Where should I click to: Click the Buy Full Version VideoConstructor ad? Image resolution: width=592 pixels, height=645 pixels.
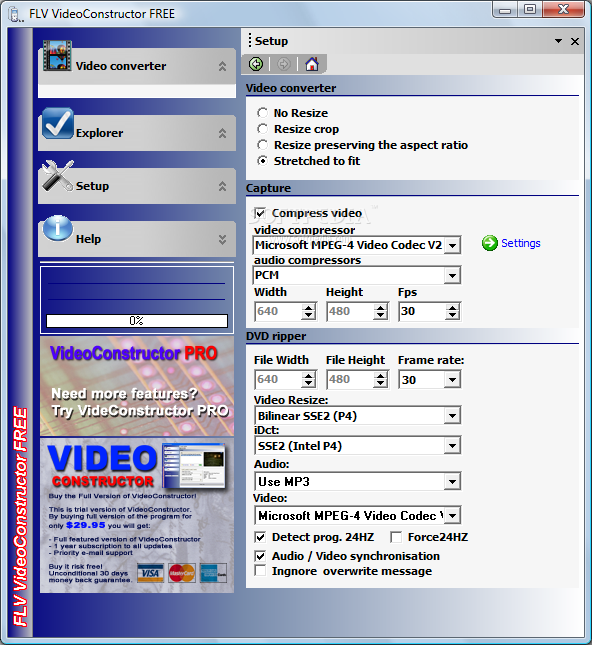coord(137,515)
